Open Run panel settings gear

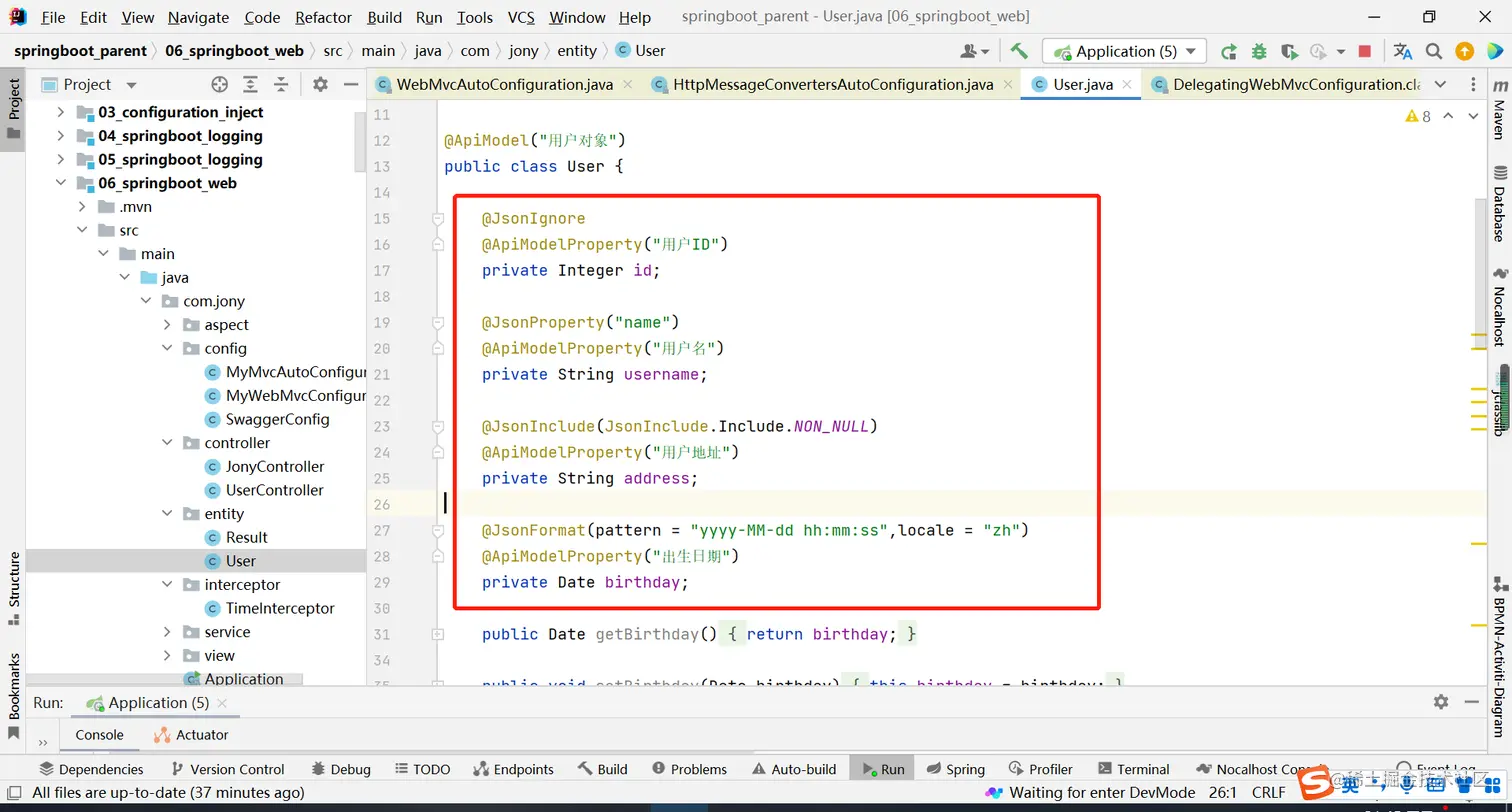1440,702
